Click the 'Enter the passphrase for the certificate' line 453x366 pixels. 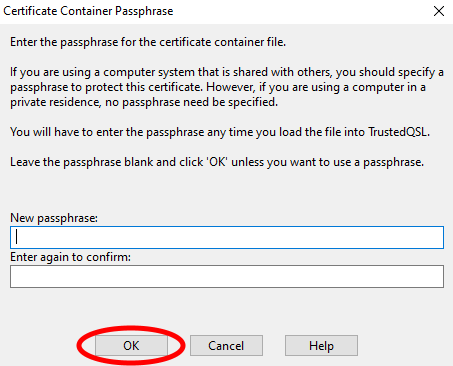(148, 42)
